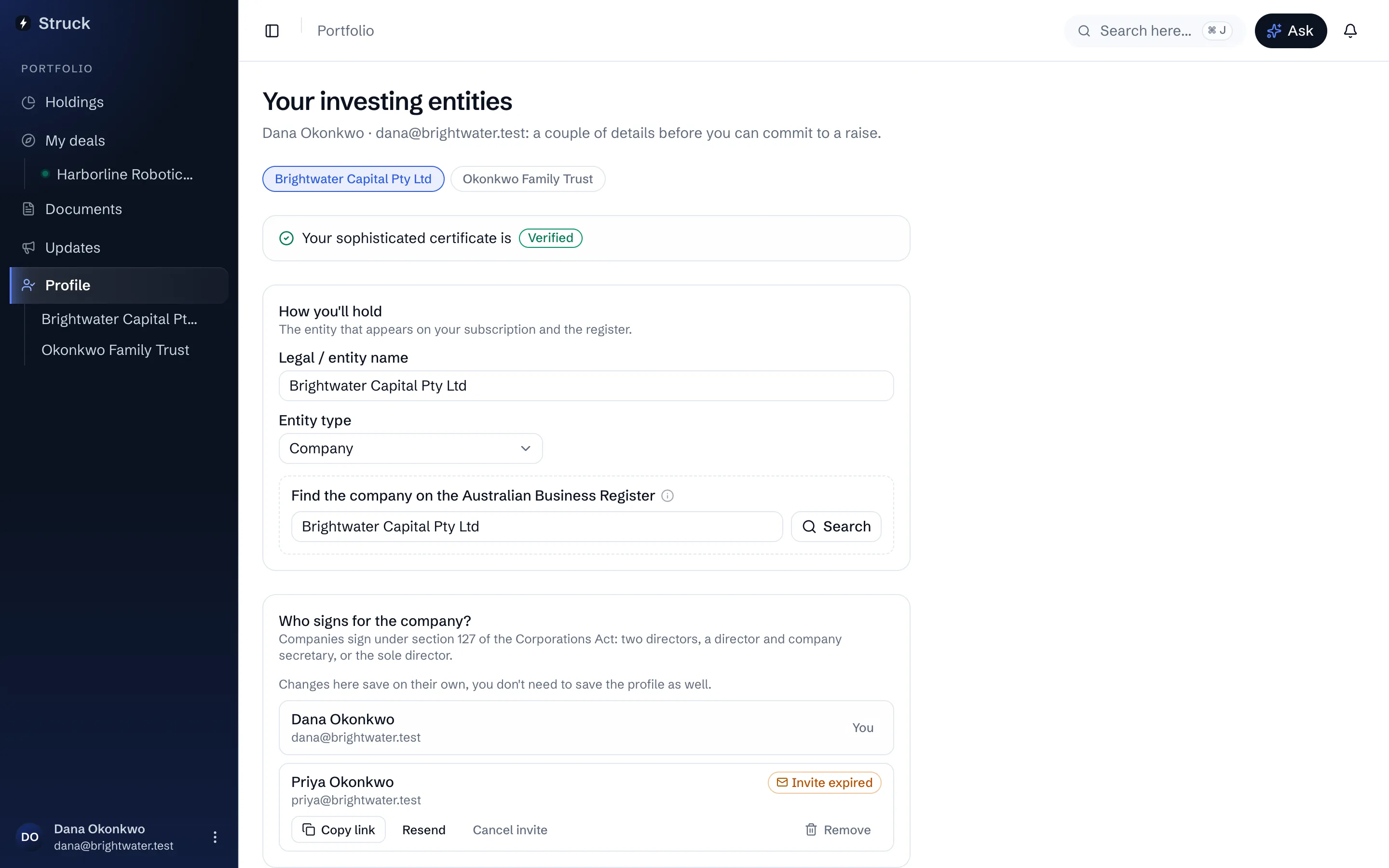Click the Verified status badge
This screenshot has height=868, width=1389.
pos(550,238)
